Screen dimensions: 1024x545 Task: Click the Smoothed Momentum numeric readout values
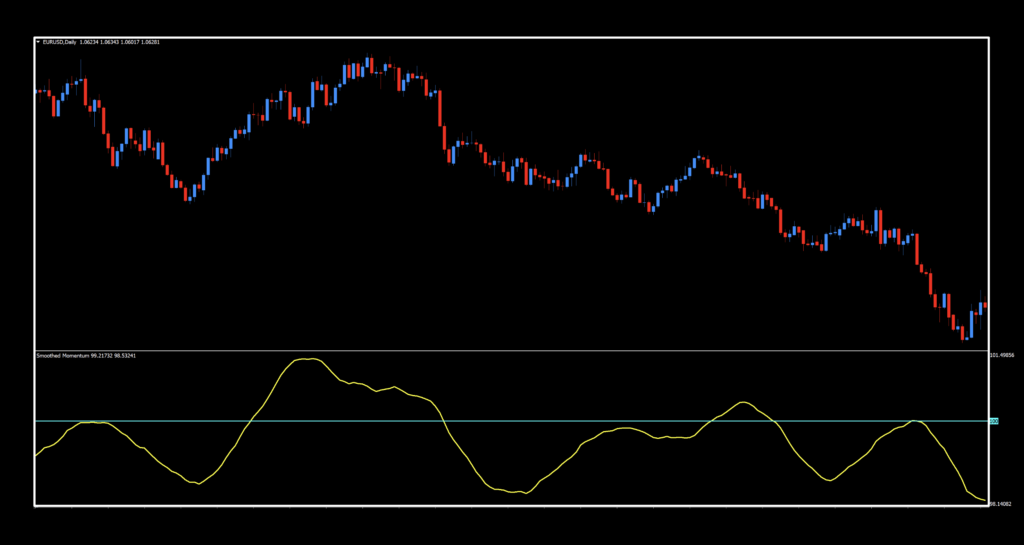click(x=114, y=355)
